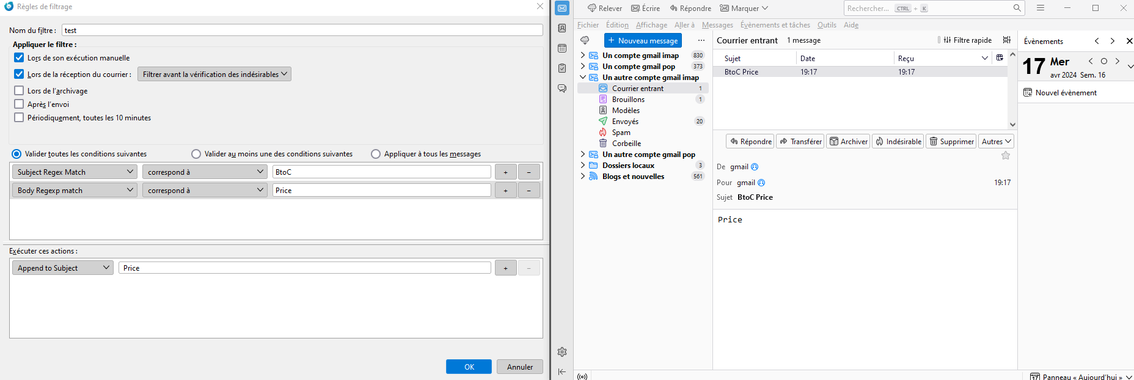Screen dimensions: 1134x380
Task: Collapse the spaces toolbar with bottom arrow icon
Action: point(562,372)
